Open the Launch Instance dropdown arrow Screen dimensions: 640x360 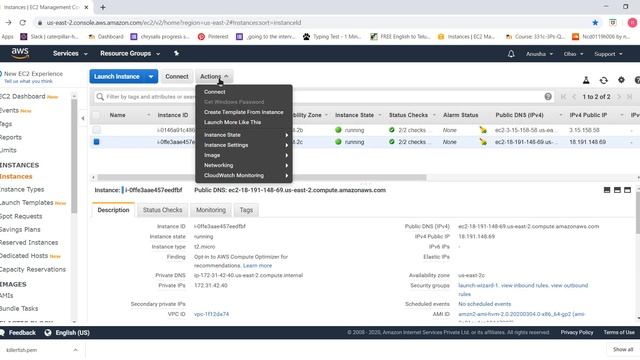151,76
